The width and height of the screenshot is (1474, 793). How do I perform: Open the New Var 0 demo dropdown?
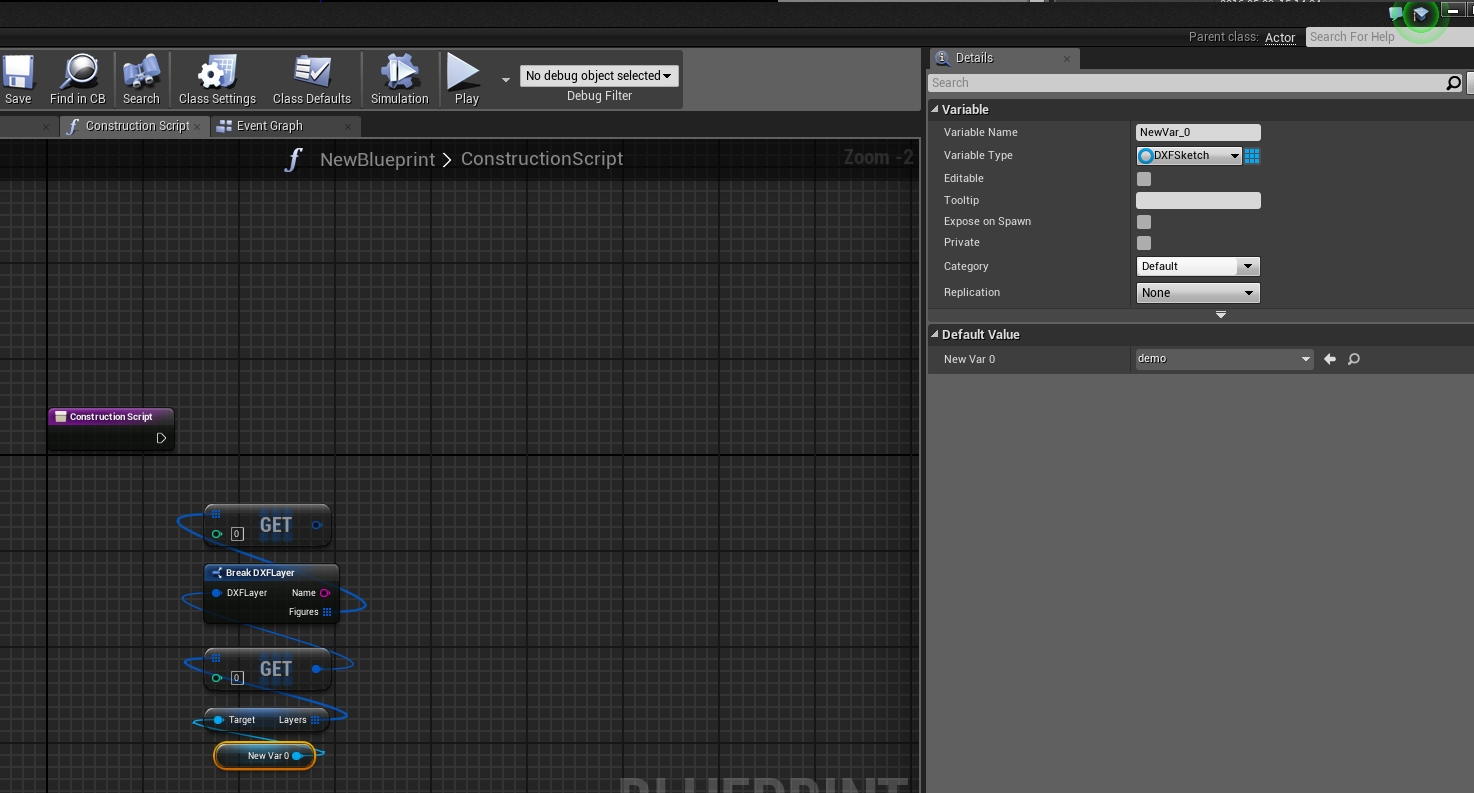click(1224, 359)
